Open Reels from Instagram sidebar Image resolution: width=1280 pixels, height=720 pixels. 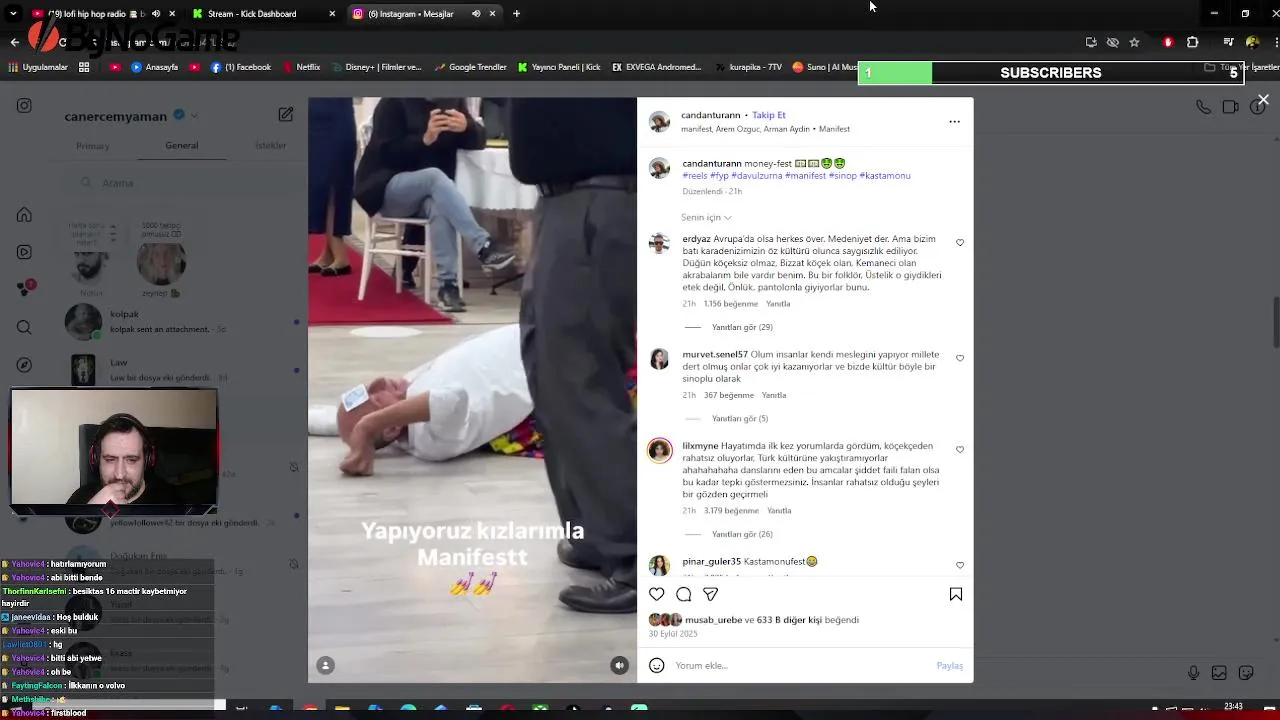pyautogui.click(x=24, y=252)
